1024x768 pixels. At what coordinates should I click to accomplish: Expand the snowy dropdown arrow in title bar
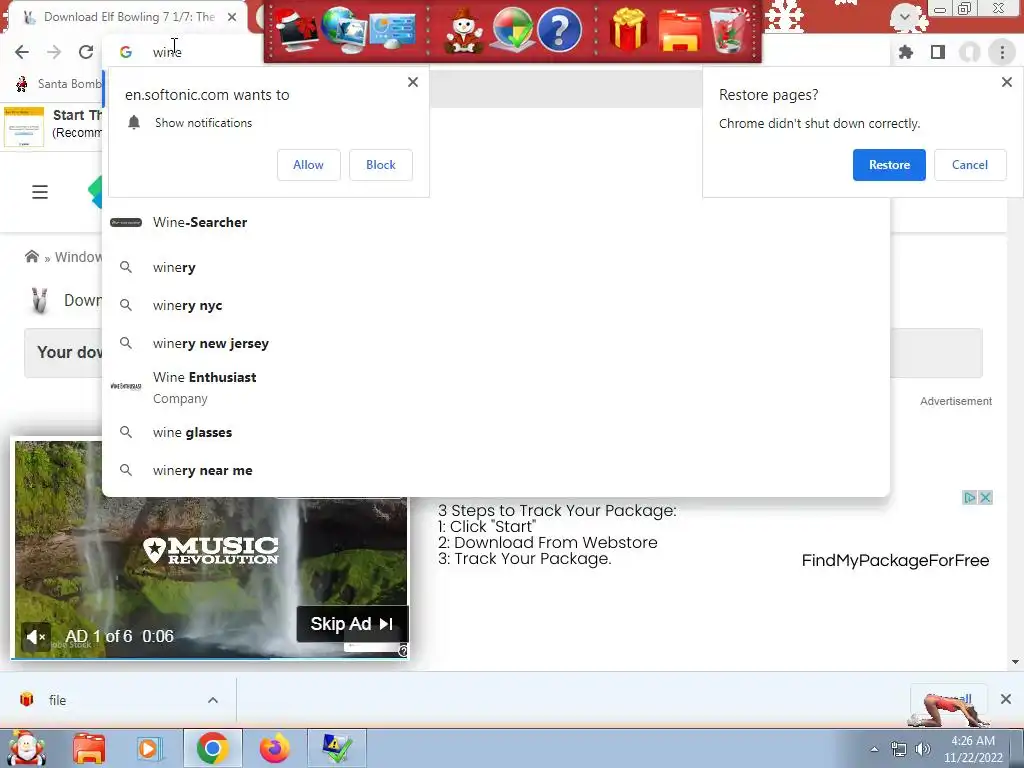pos(904,16)
